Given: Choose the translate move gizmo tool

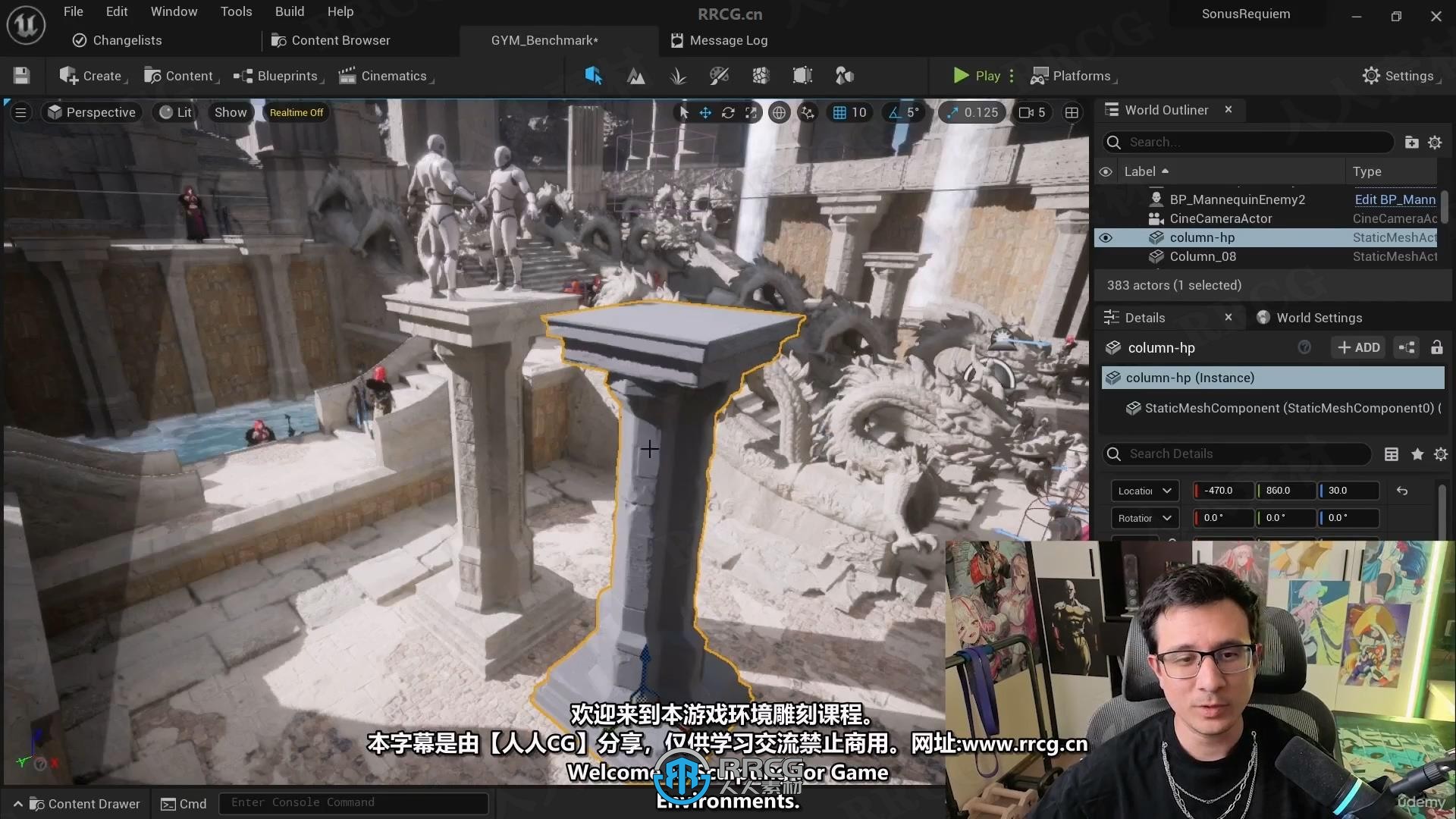Looking at the screenshot, I should tap(705, 112).
